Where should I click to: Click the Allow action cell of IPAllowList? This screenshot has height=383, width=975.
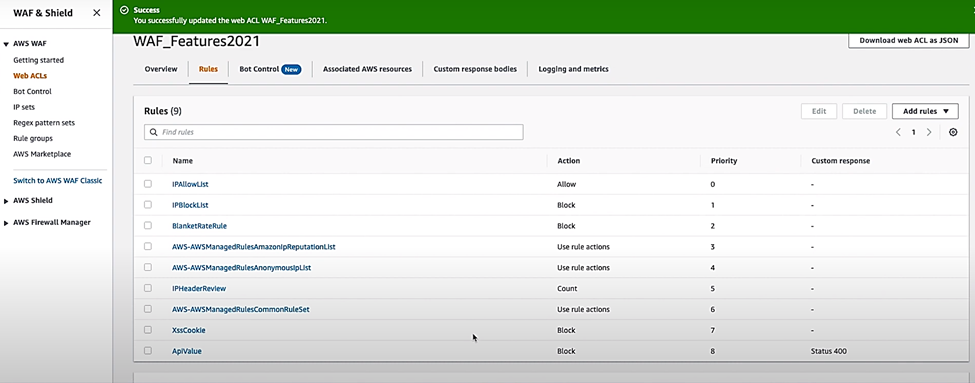pos(566,185)
